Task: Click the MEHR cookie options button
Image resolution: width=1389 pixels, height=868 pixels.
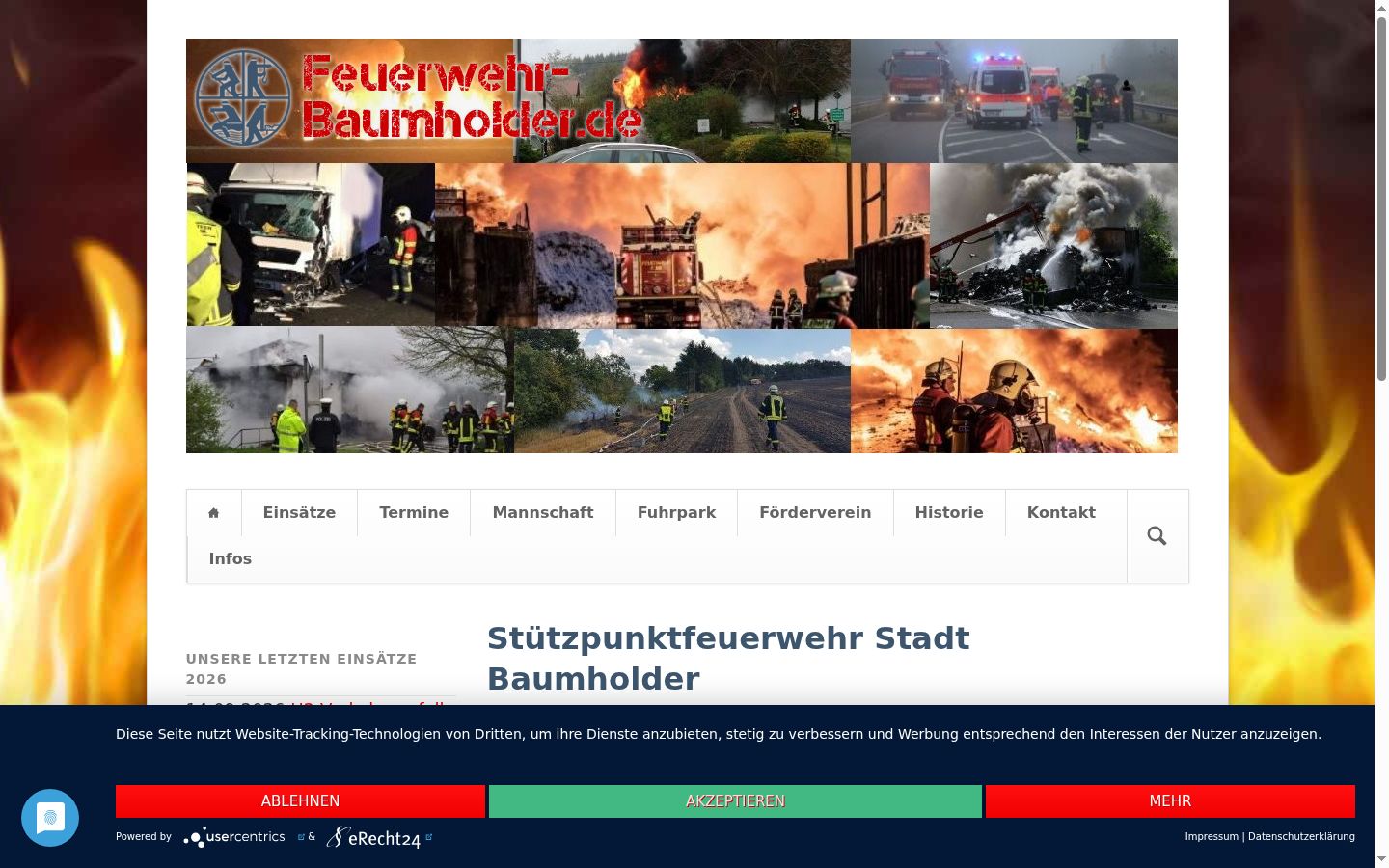Action: pos(1170,801)
